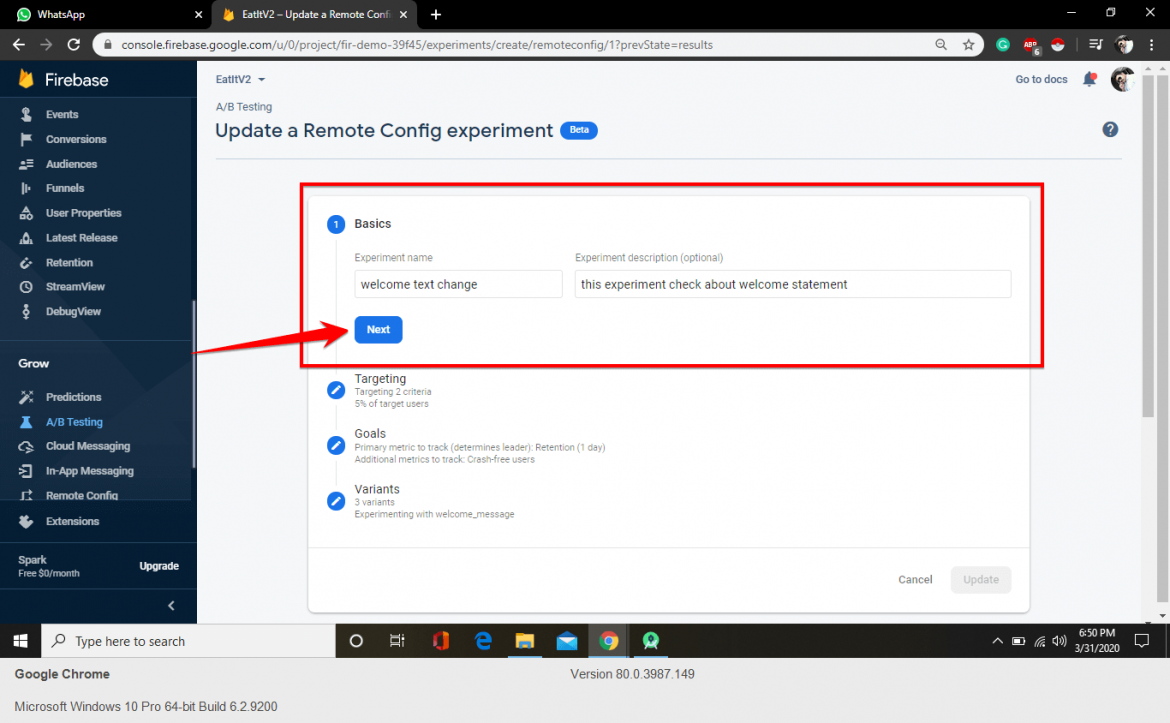
Task: Select DebugView in the sidebar menu
Action: pyautogui.click(x=73, y=312)
